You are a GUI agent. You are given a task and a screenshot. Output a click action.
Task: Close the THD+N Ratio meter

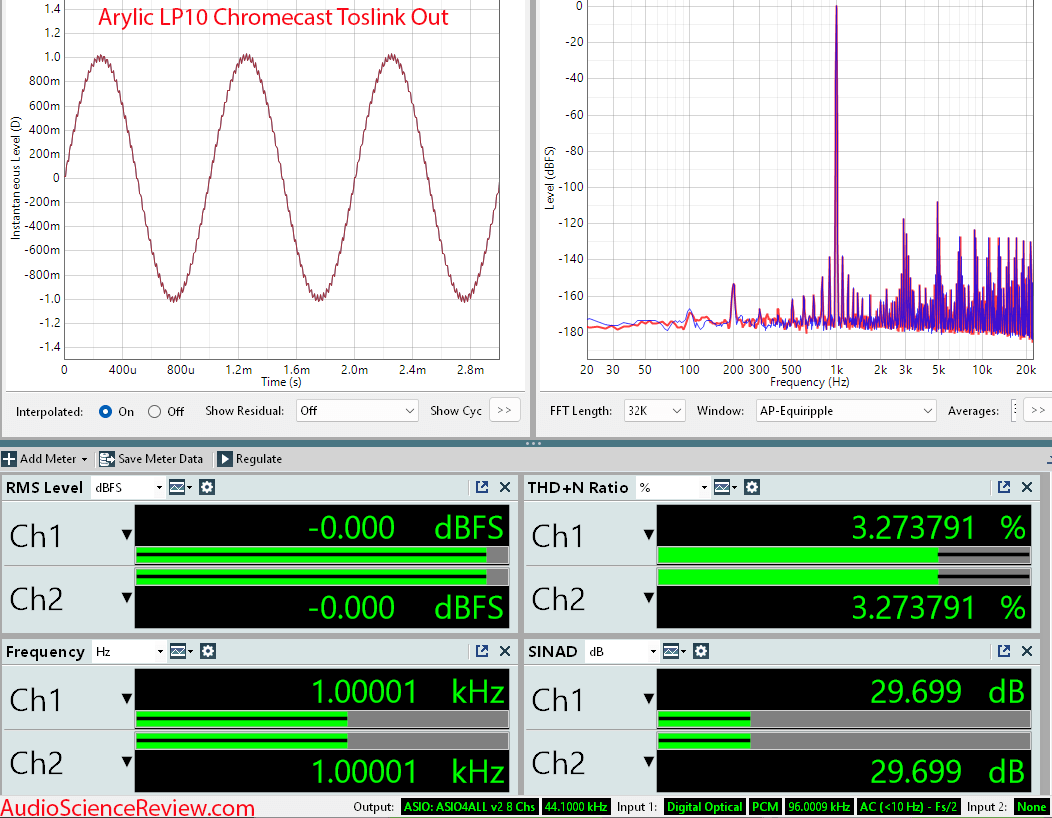coord(1027,487)
